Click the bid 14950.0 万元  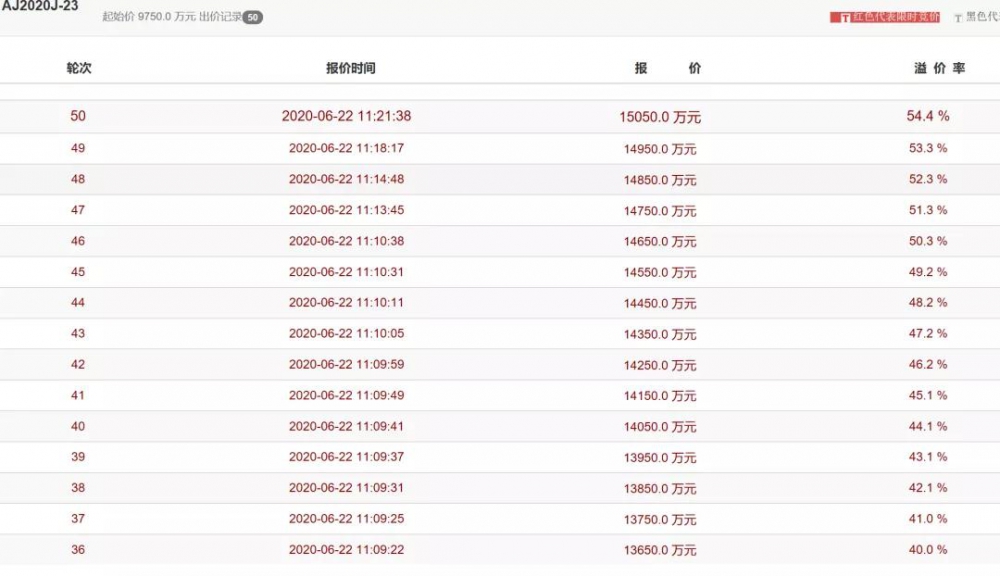(x=660, y=149)
